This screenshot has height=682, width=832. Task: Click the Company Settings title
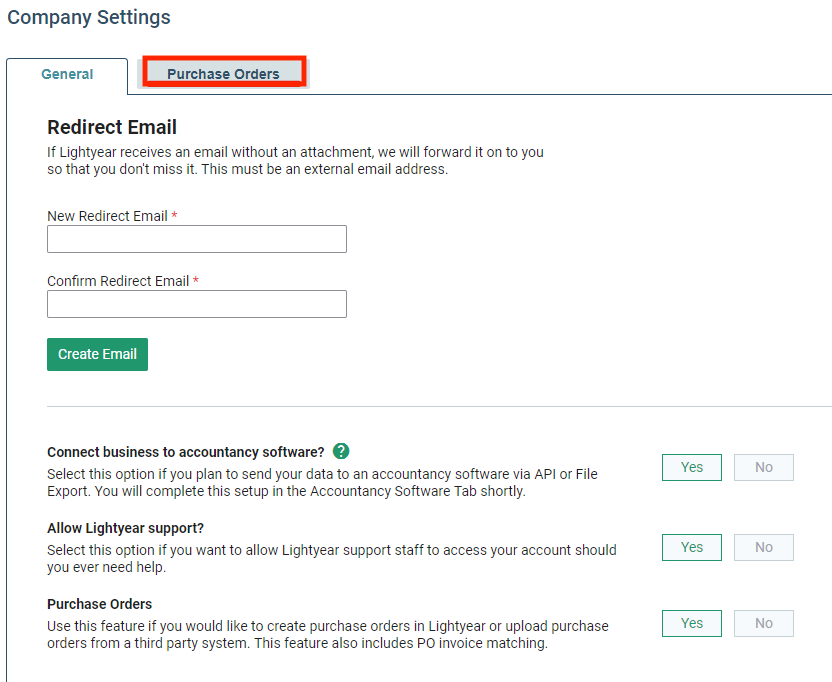89,17
